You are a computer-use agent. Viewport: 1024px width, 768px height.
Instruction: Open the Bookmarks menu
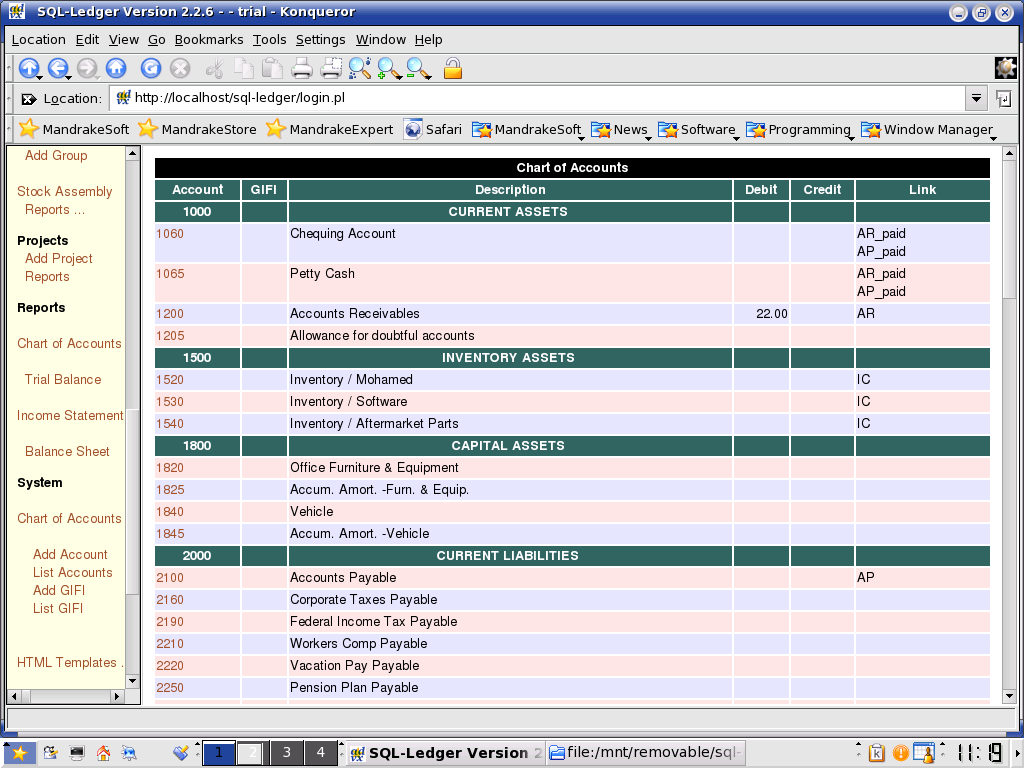pyautogui.click(x=208, y=40)
